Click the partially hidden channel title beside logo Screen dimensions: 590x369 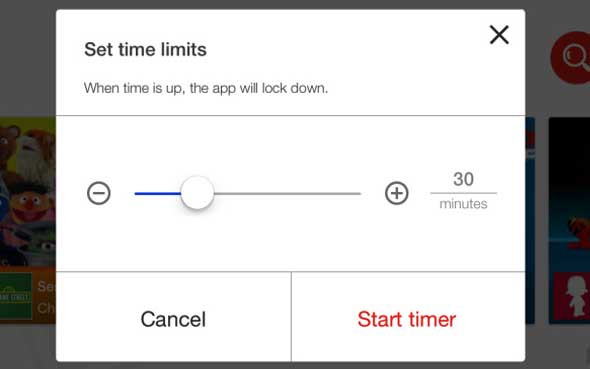click(x=47, y=297)
